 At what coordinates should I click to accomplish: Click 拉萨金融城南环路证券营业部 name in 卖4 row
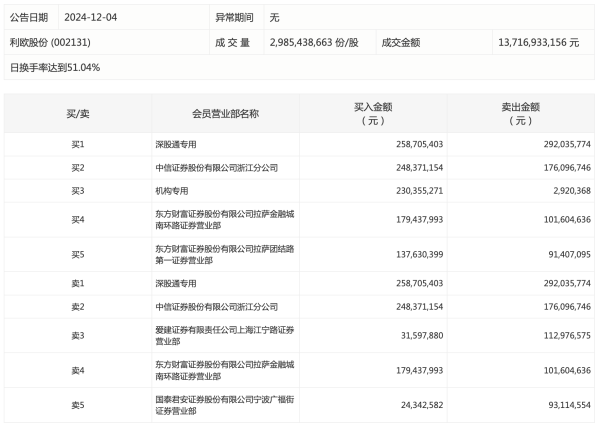coord(225,371)
